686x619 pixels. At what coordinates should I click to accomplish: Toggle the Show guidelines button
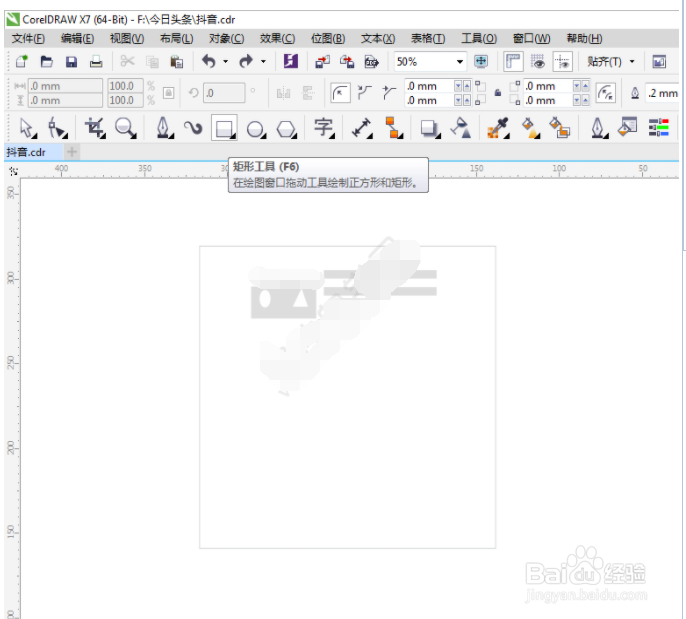(x=563, y=61)
